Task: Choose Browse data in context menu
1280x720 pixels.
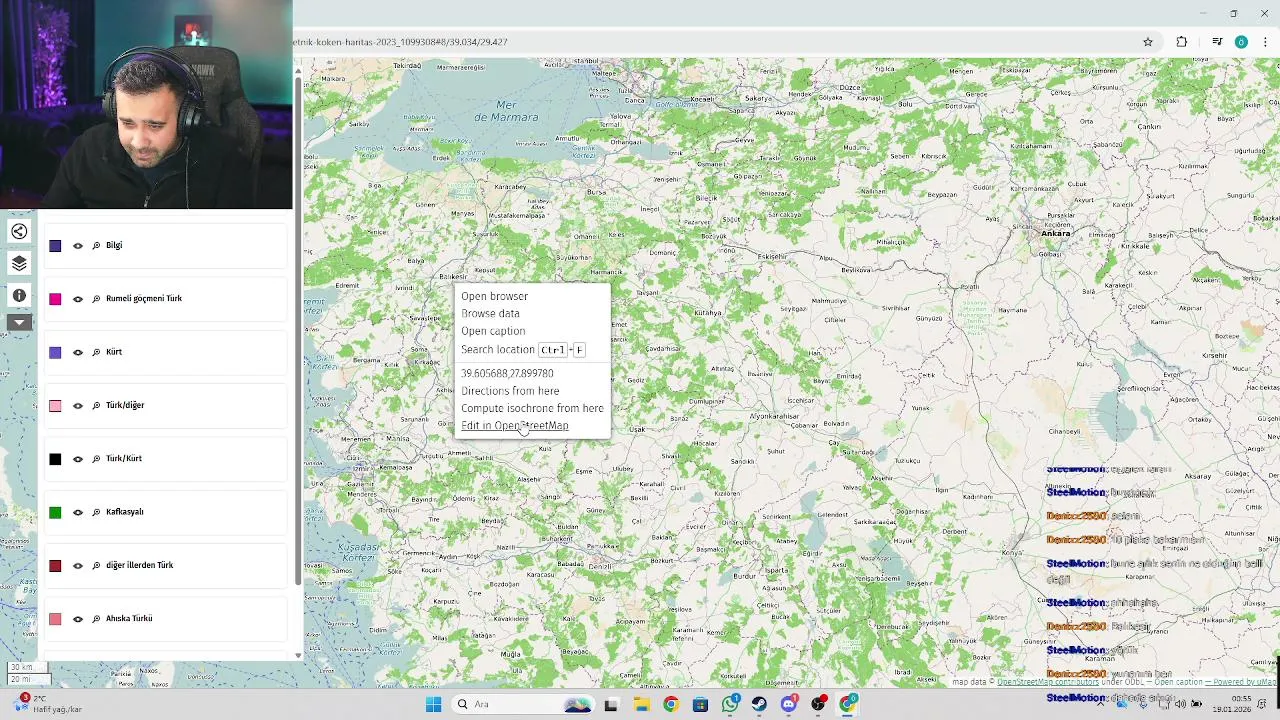Action: tap(490, 313)
